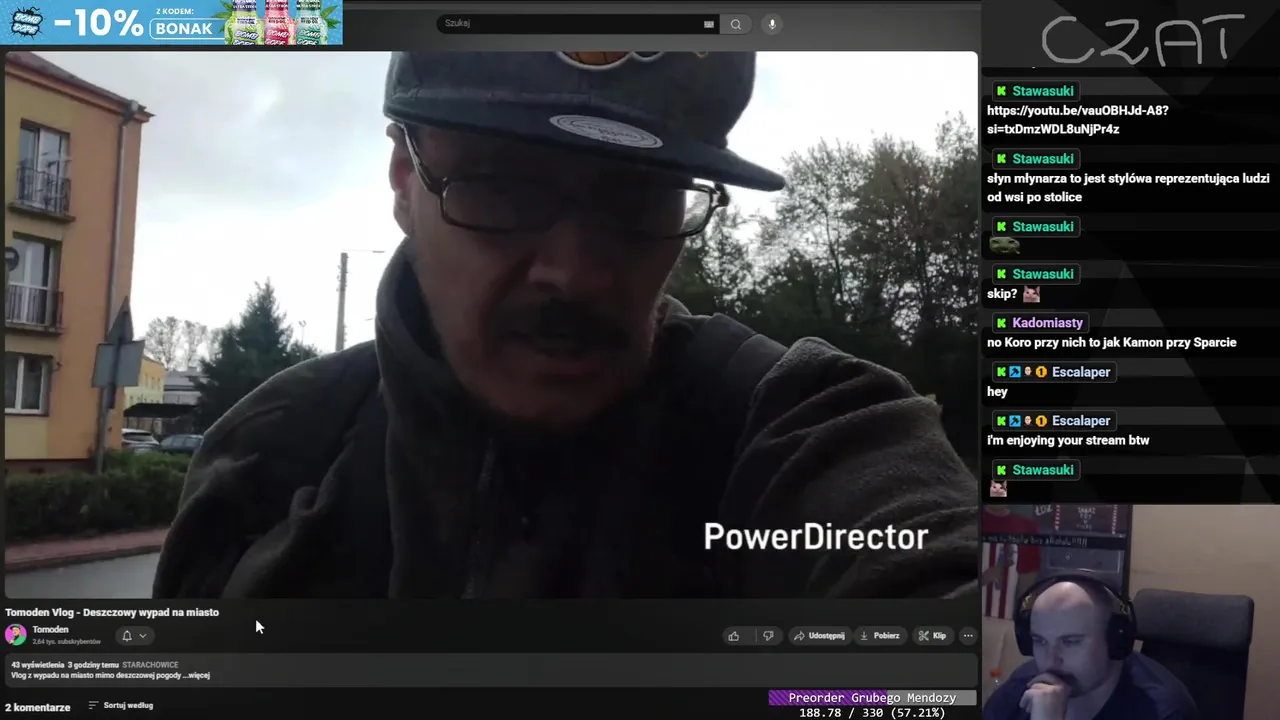Open the Tomoden channel name link
The width and height of the screenshot is (1280, 720).
pyautogui.click(x=50, y=630)
